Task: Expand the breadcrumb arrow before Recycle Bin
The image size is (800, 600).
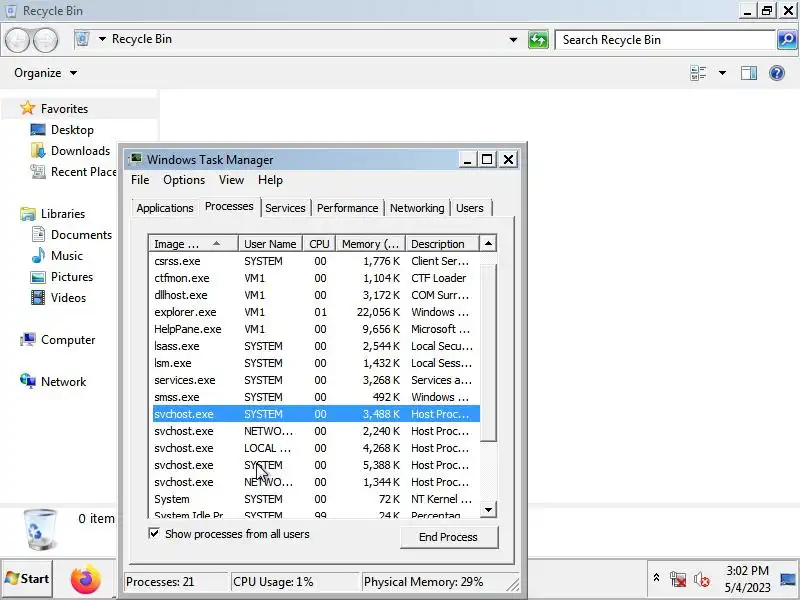Action: point(102,39)
